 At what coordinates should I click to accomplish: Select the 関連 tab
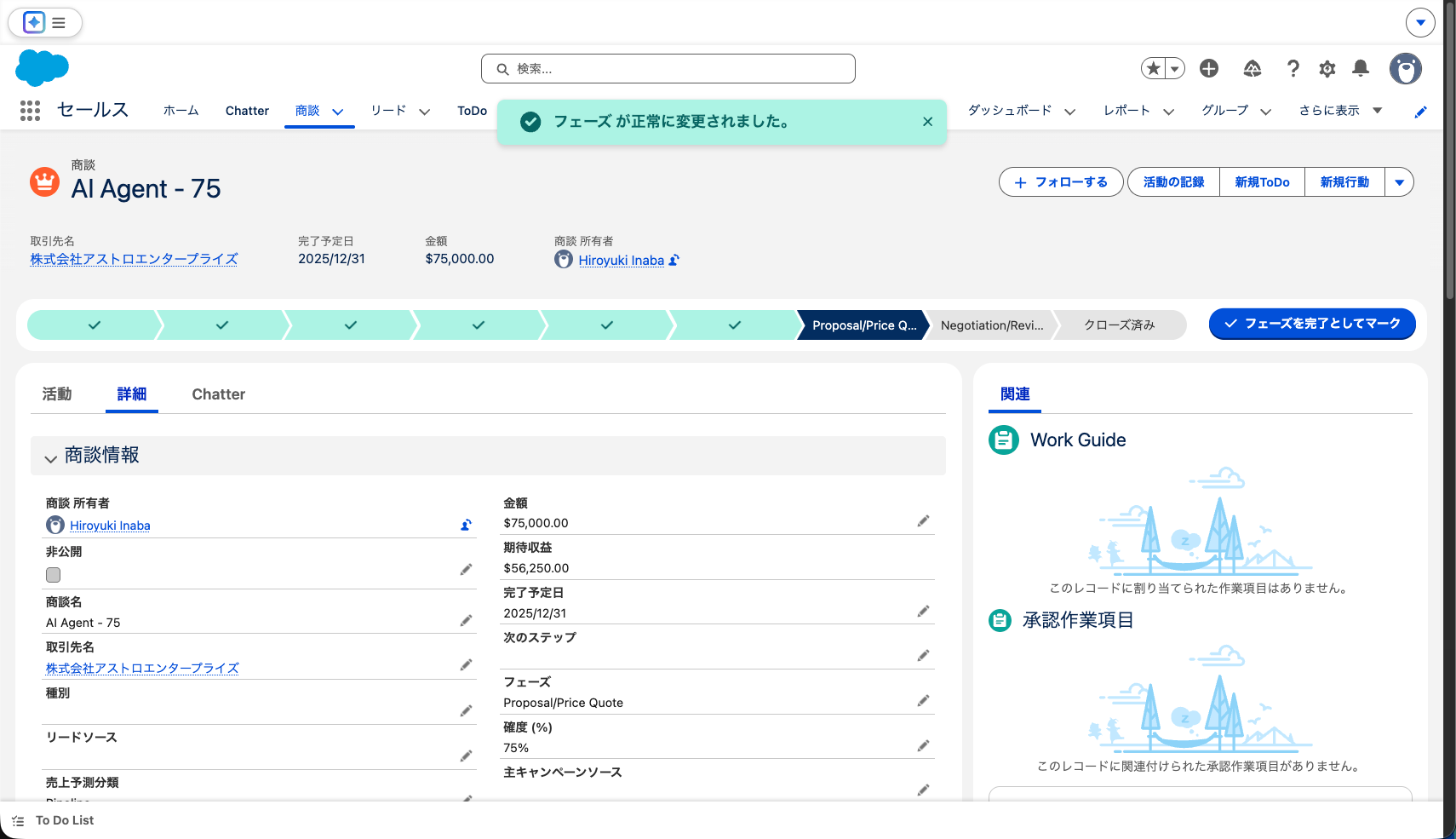point(1016,394)
